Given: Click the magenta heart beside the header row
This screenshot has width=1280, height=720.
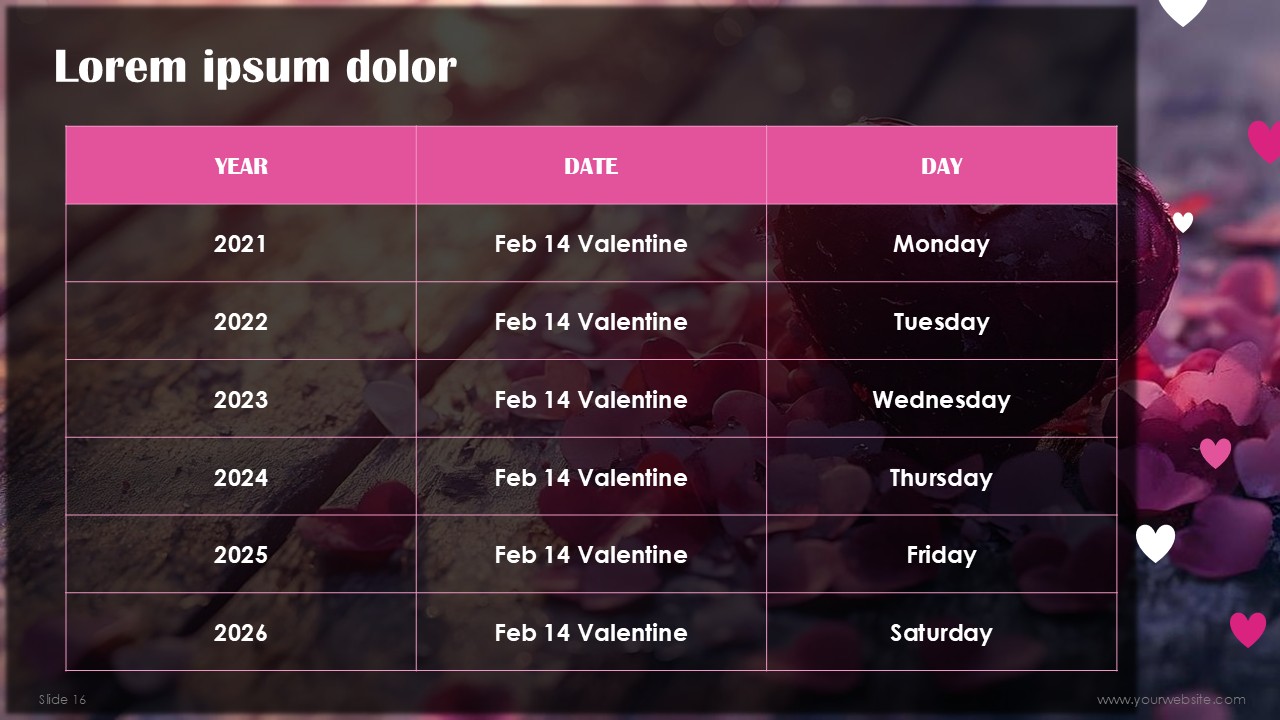Looking at the screenshot, I should (x=1265, y=142).
